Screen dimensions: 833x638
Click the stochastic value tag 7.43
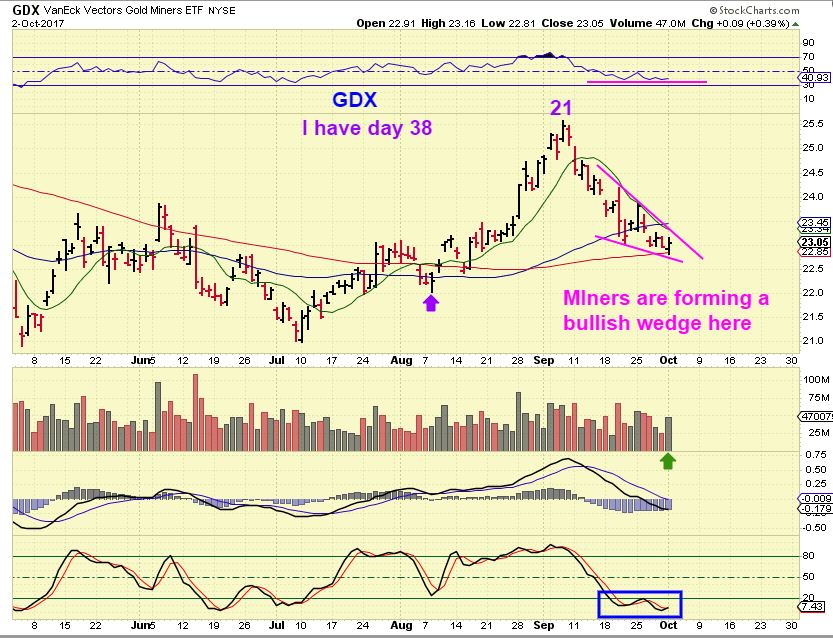click(813, 607)
